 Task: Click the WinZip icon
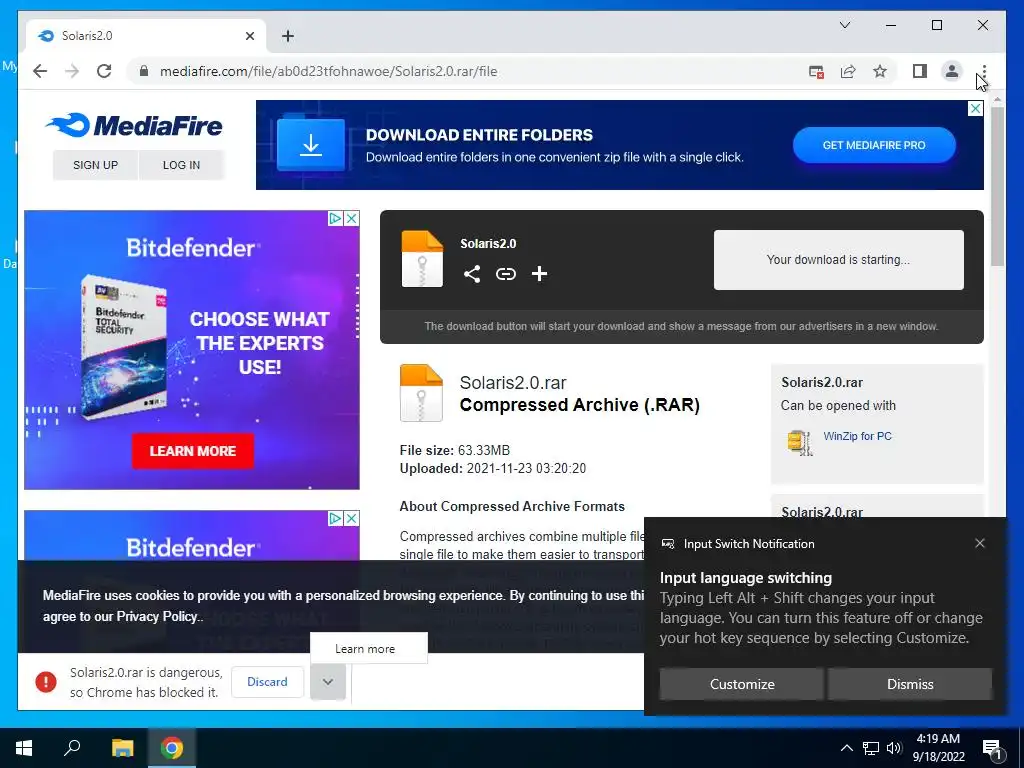(799, 443)
